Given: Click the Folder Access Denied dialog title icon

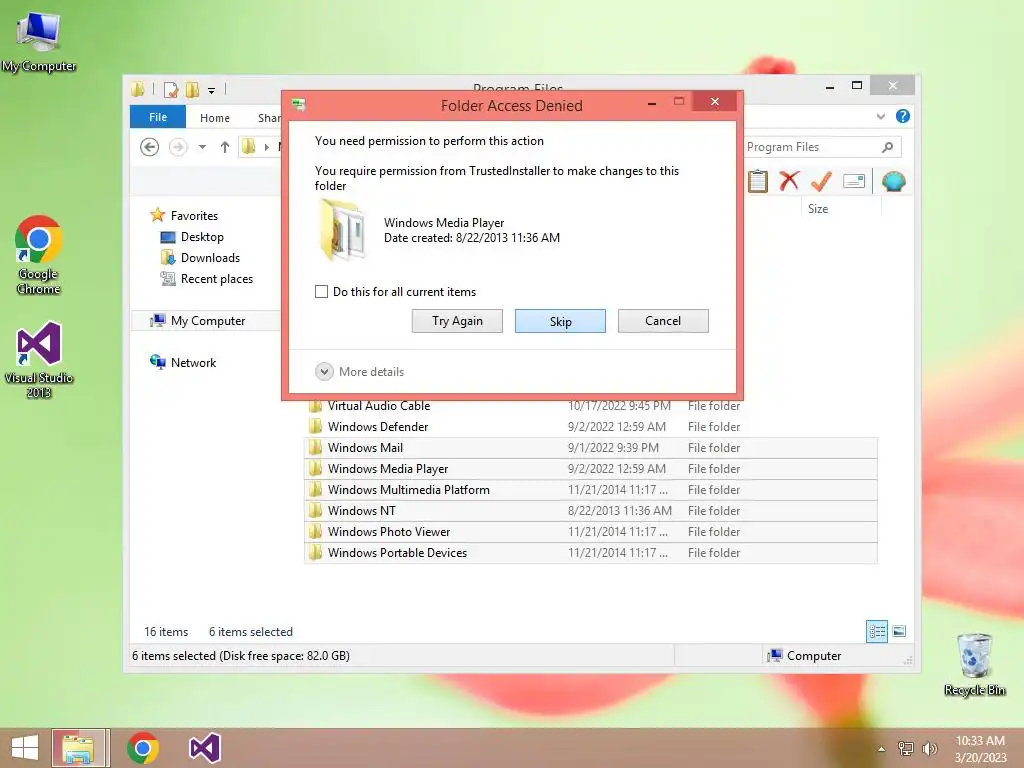Looking at the screenshot, I should [299, 104].
